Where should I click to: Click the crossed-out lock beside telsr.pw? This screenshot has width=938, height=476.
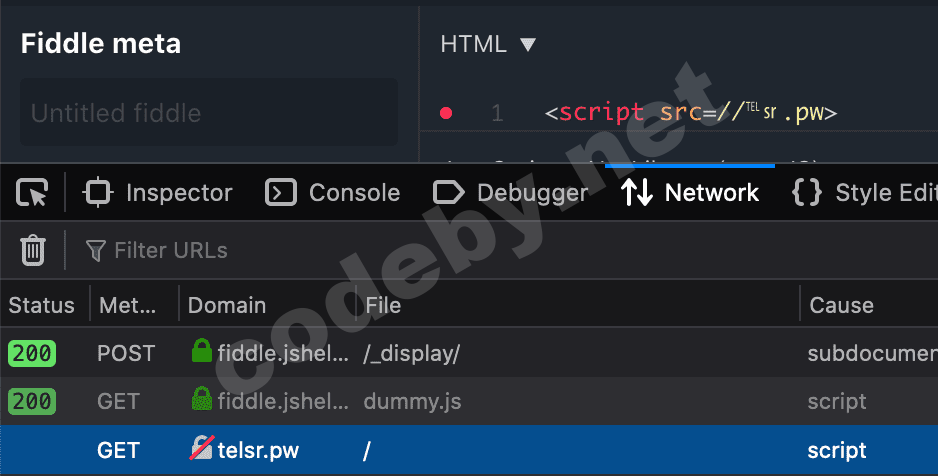tap(202, 448)
